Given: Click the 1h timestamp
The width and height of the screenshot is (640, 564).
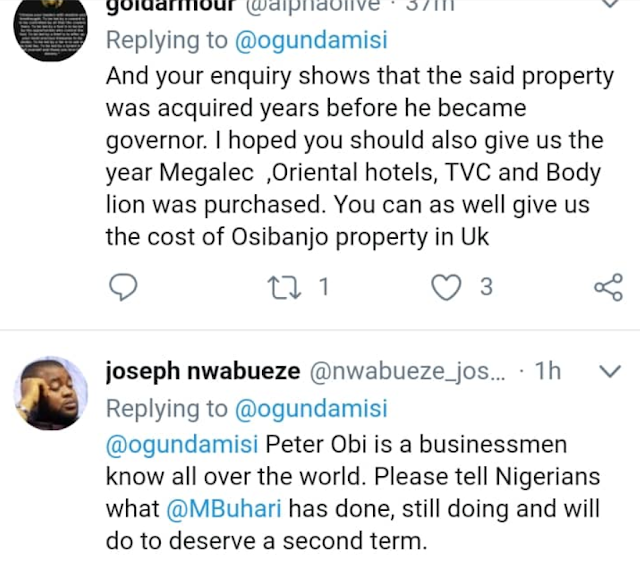Looking at the screenshot, I should [x=548, y=372].
